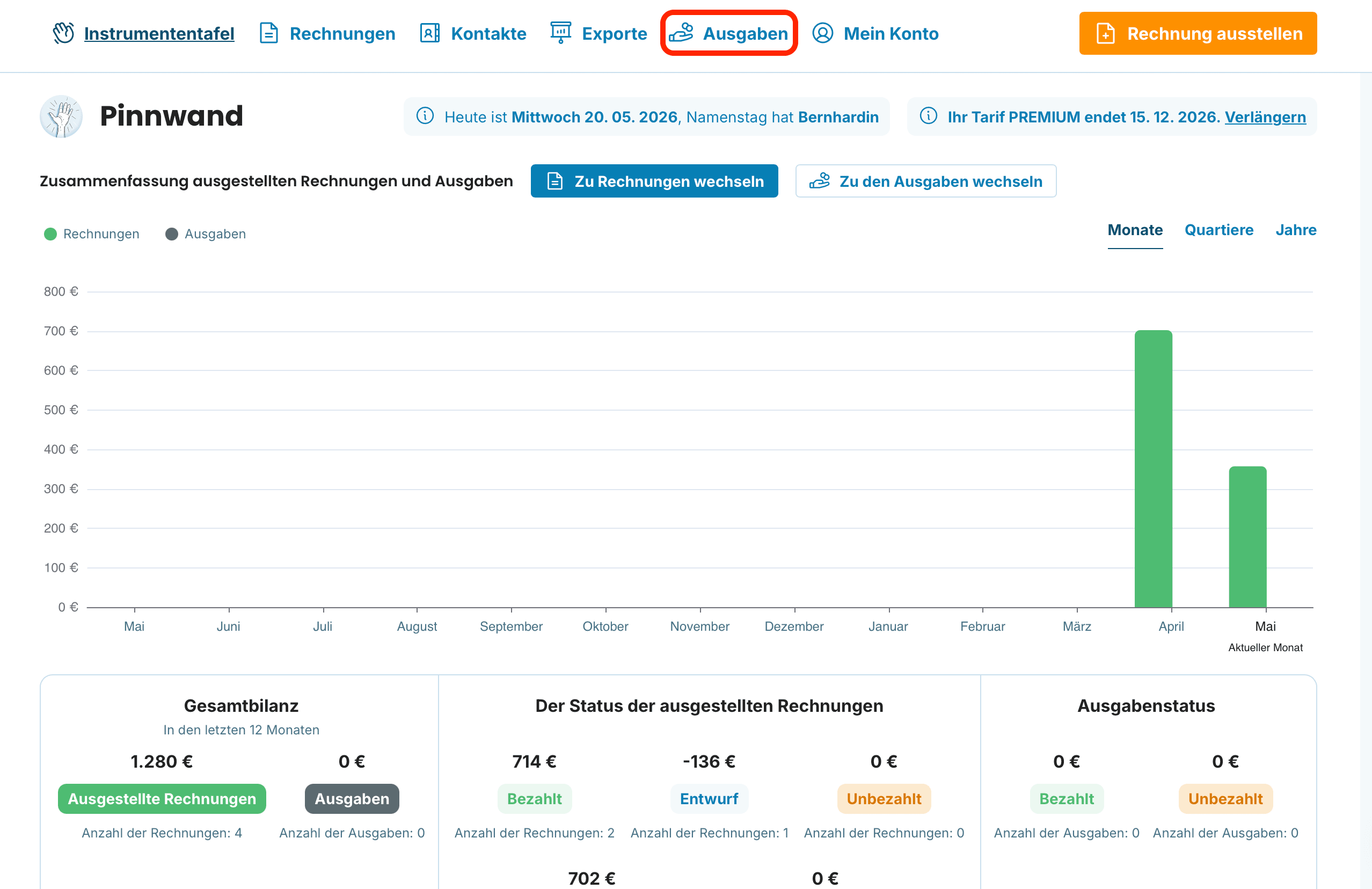Click the waving hand Instrumententafel icon
The image size is (1372, 889).
(63, 33)
